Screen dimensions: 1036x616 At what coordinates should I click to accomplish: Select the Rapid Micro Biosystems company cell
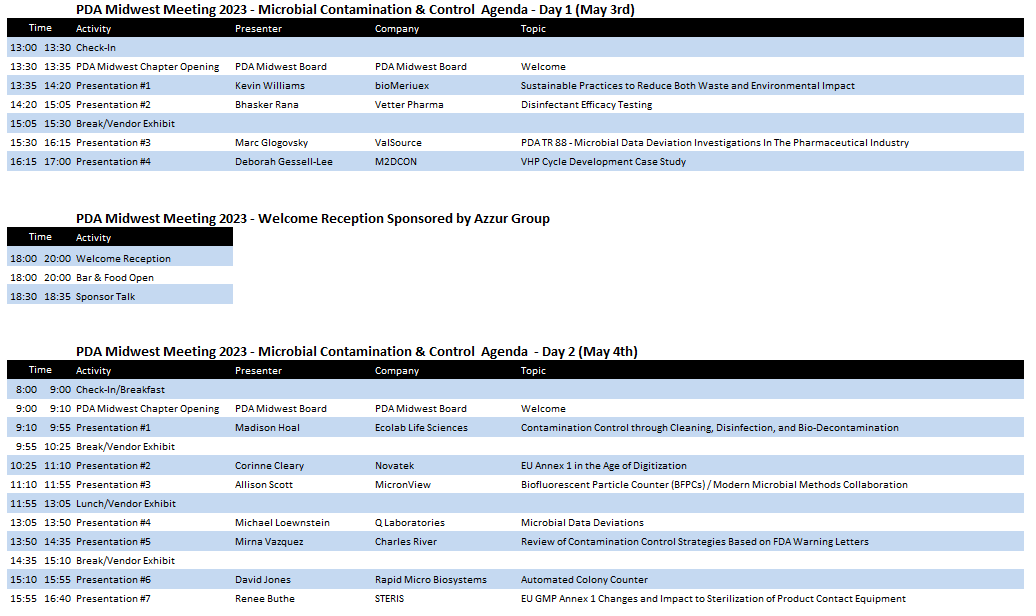[431, 580]
